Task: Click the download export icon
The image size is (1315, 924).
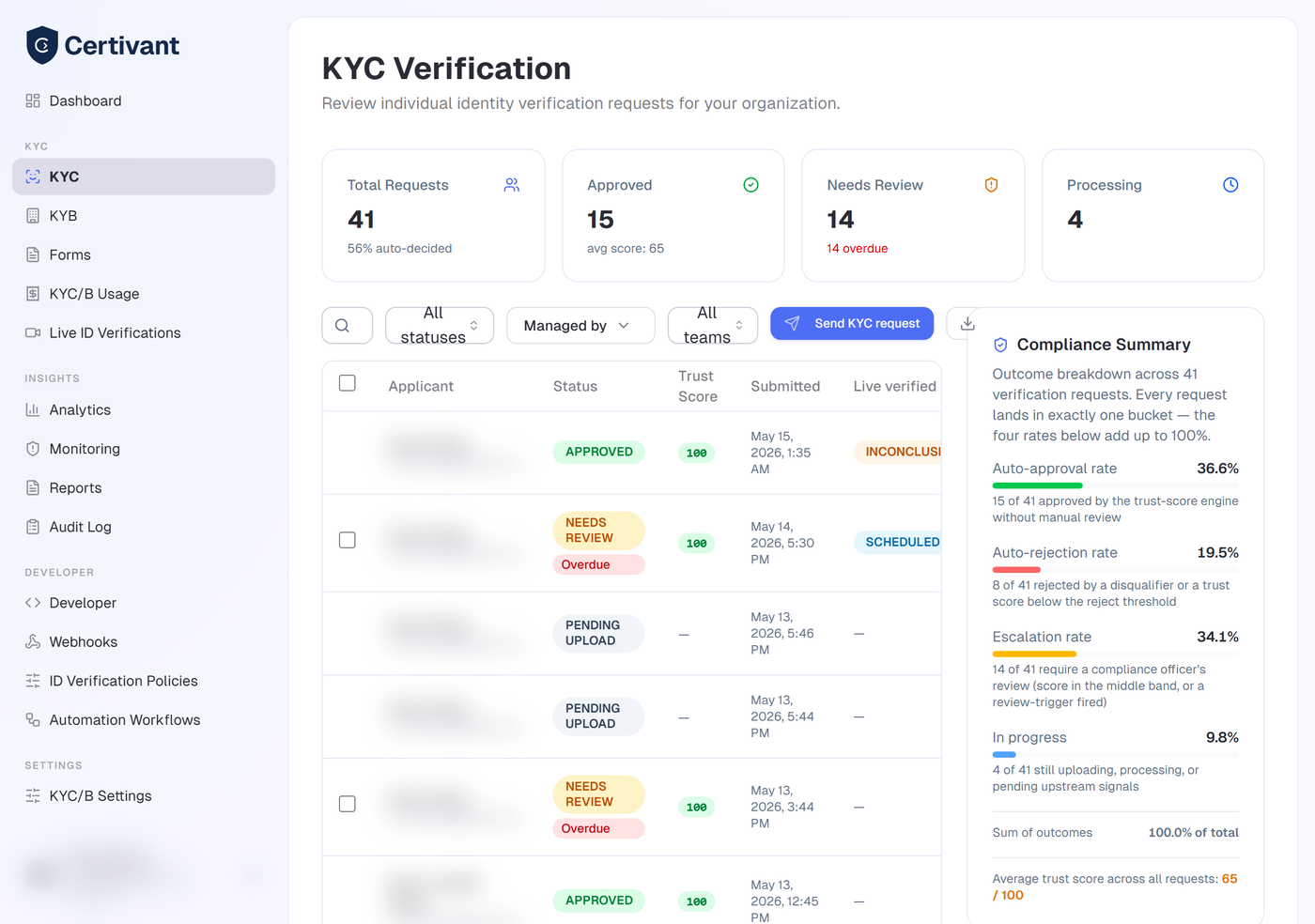Action: pos(967,324)
